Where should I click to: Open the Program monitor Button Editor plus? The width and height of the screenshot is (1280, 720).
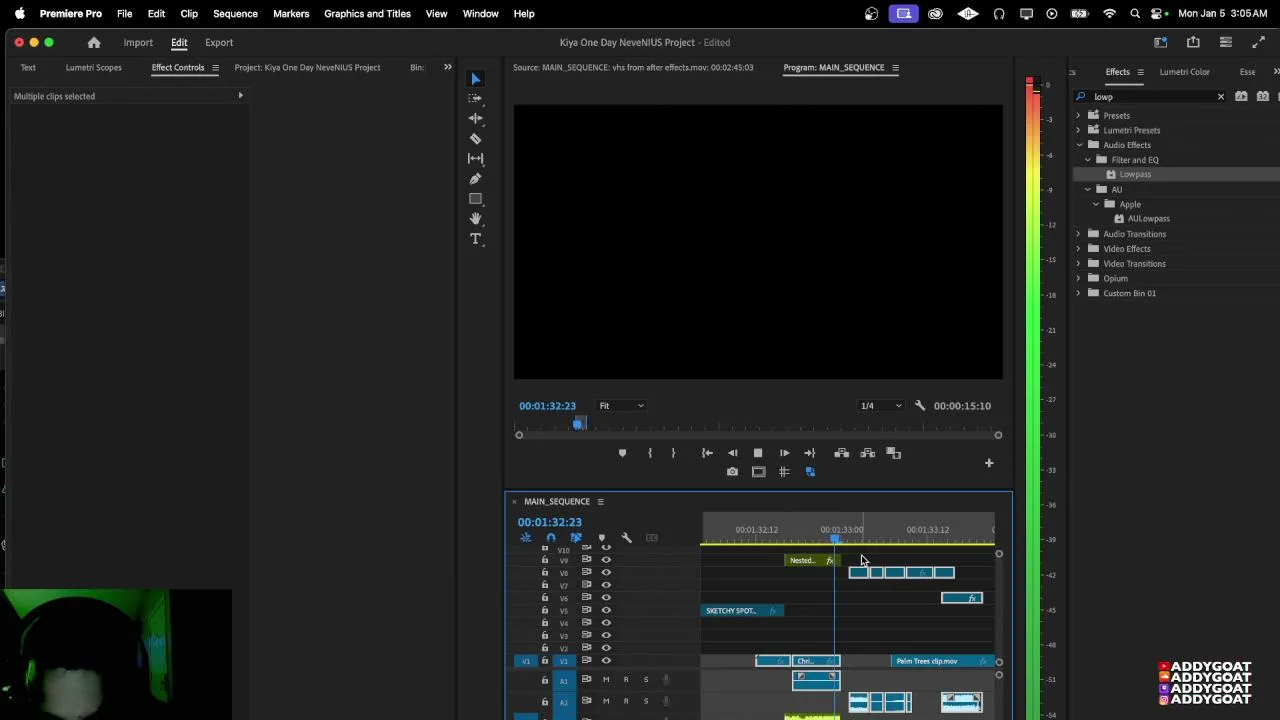tap(989, 462)
